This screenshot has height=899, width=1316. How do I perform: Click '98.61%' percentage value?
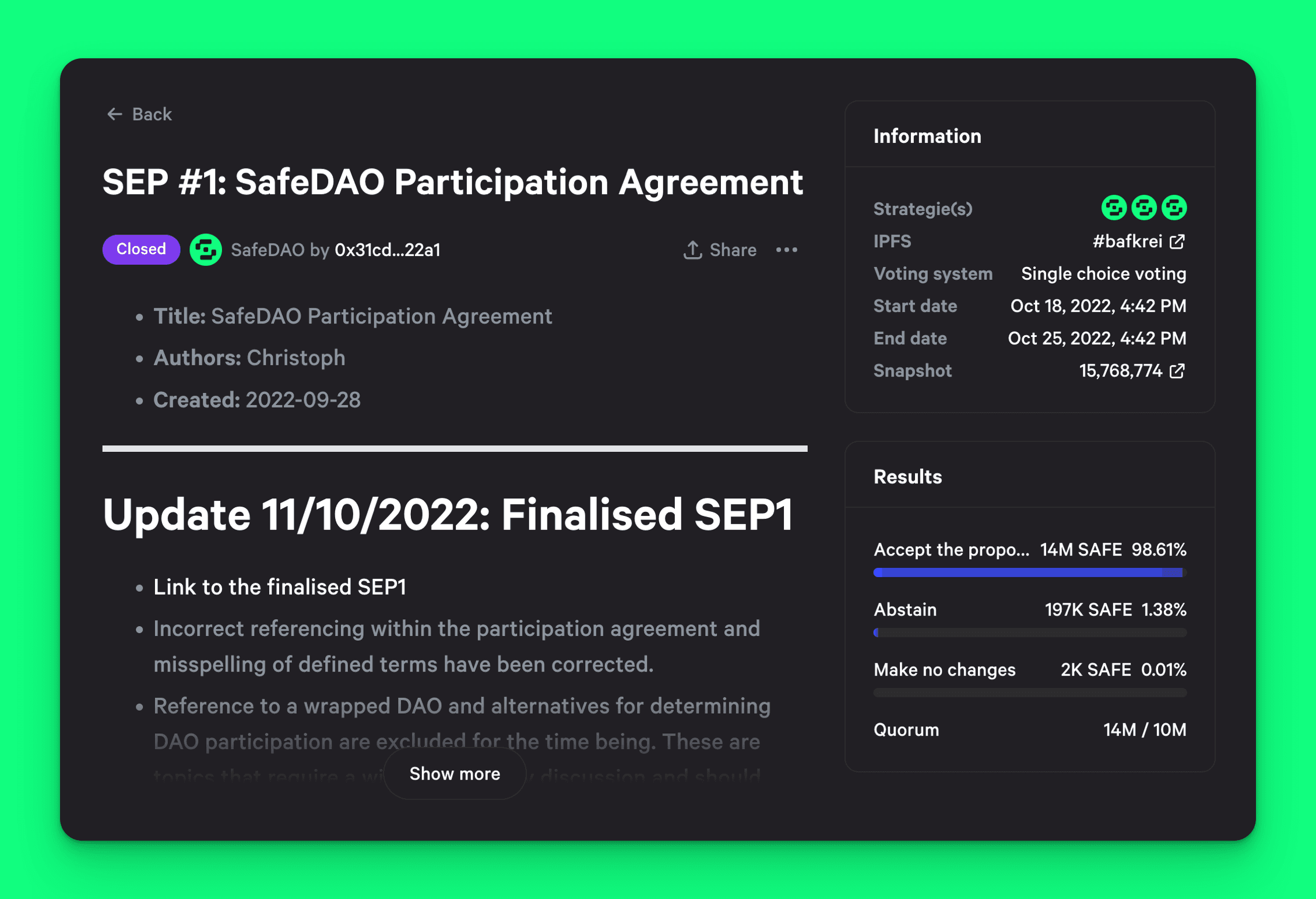1159,550
